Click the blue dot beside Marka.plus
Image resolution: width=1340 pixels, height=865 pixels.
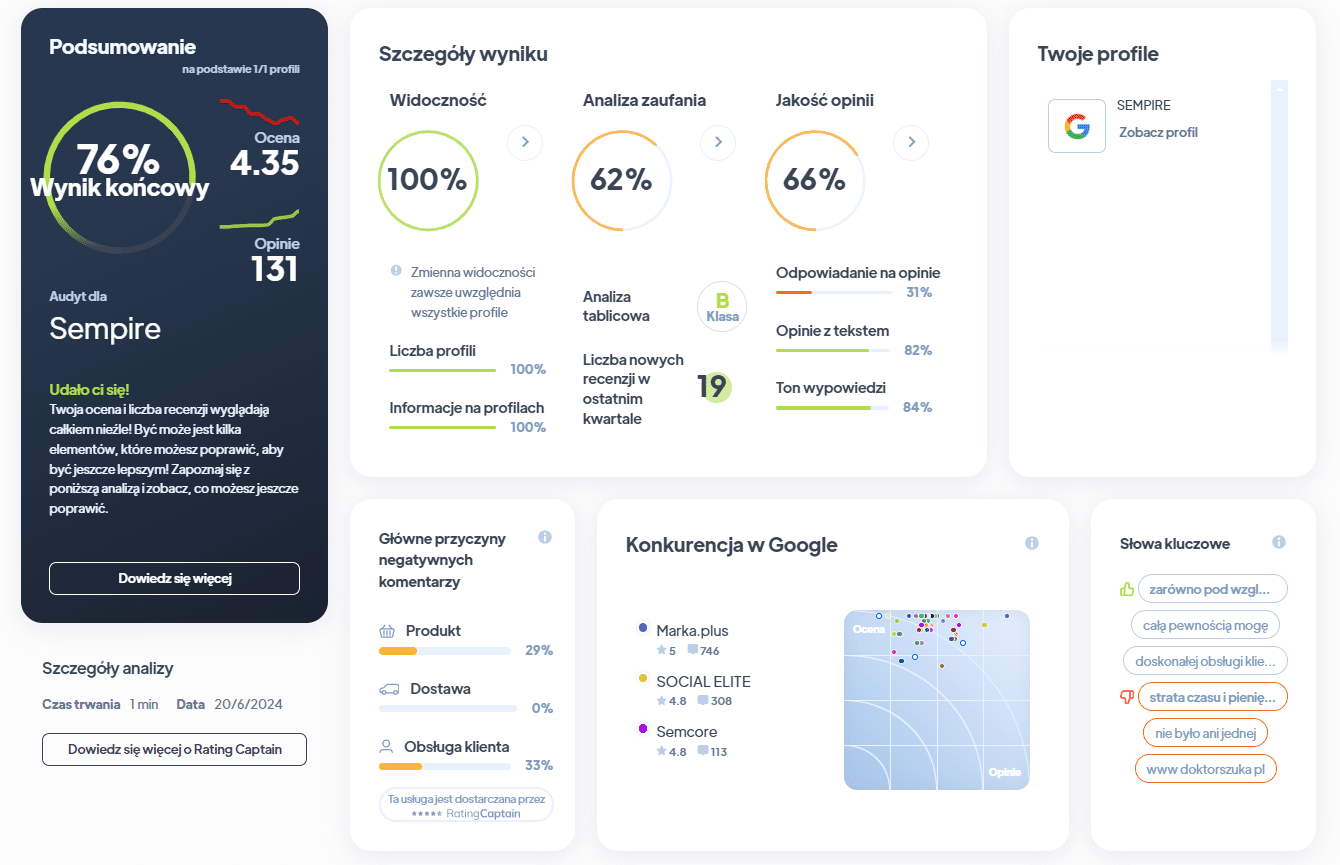(643, 628)
